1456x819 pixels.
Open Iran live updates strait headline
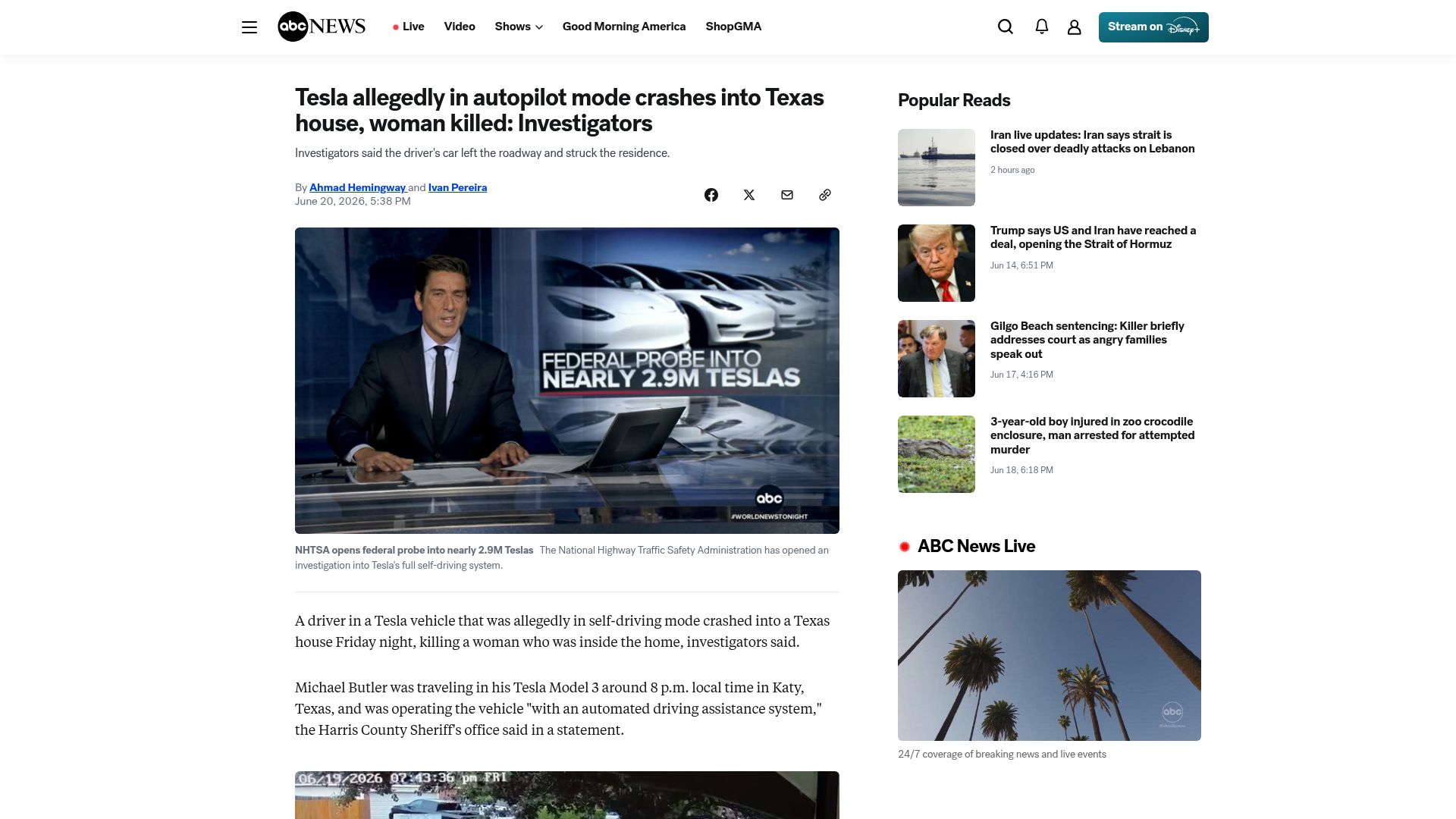(1093, 142)
